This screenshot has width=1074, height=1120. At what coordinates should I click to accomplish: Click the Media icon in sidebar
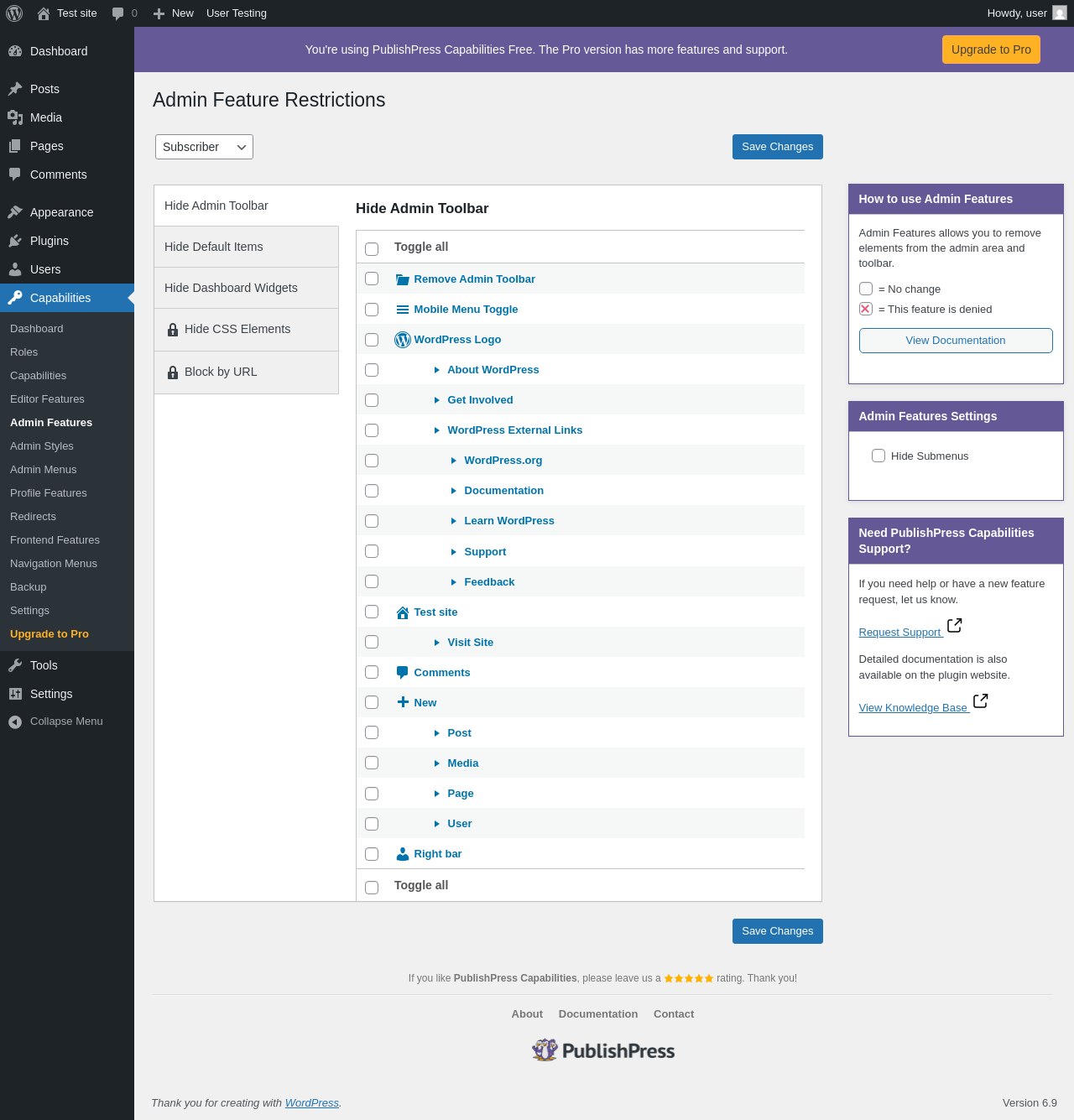pos(15,117)
